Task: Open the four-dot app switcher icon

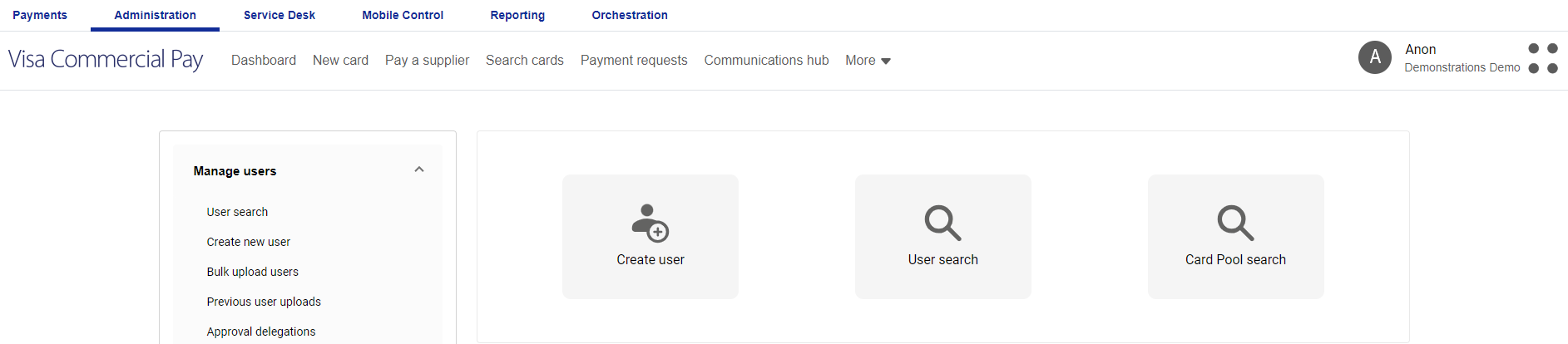Action: click(x=1543, y=58)
